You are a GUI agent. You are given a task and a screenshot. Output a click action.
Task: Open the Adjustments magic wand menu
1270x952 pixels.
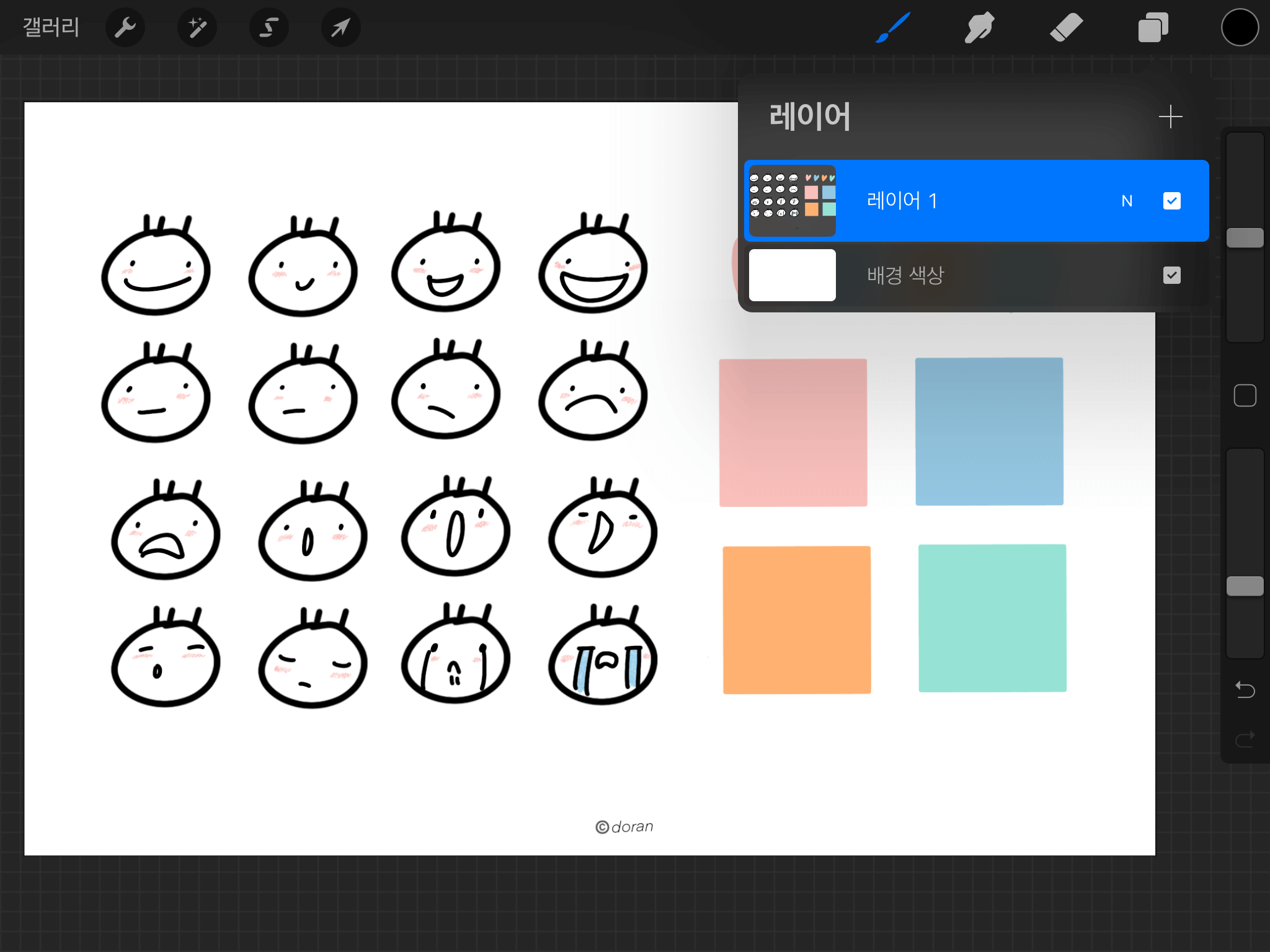(197, 27)
